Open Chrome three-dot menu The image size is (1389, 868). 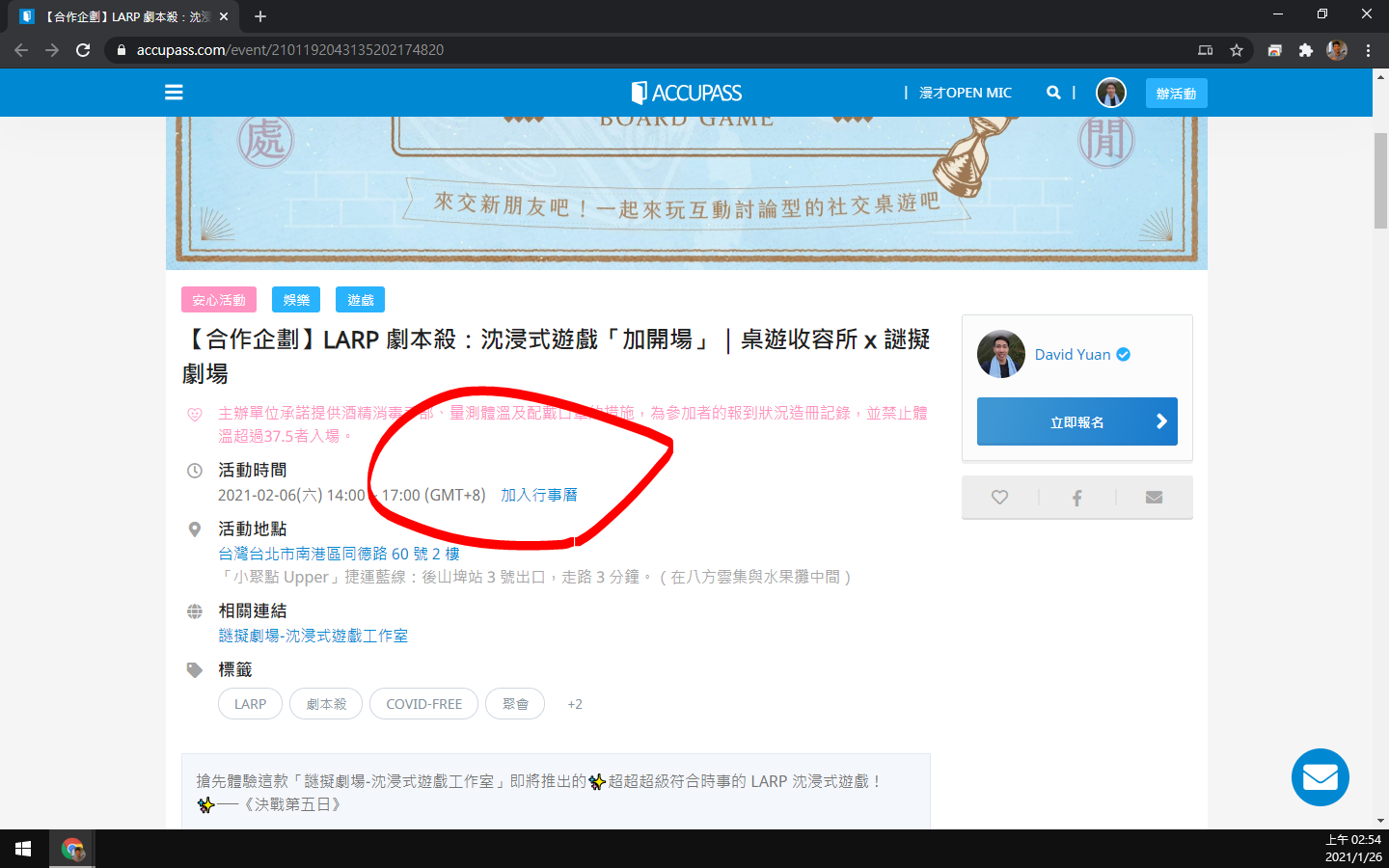tap(1368, 50)
